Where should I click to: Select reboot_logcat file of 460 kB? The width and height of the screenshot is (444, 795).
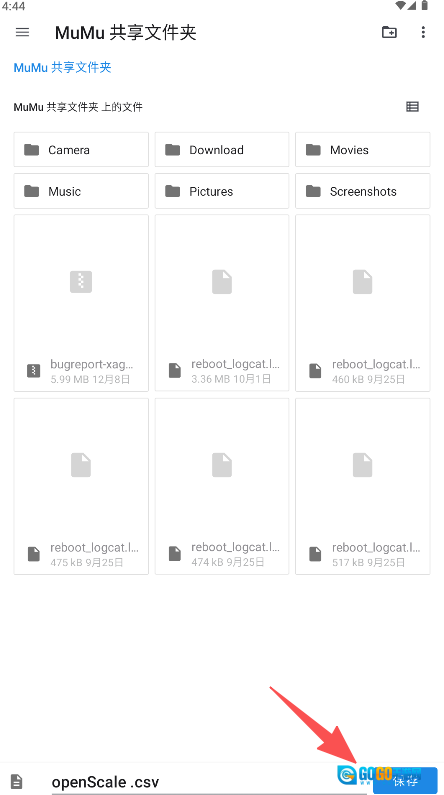[363, 303]
